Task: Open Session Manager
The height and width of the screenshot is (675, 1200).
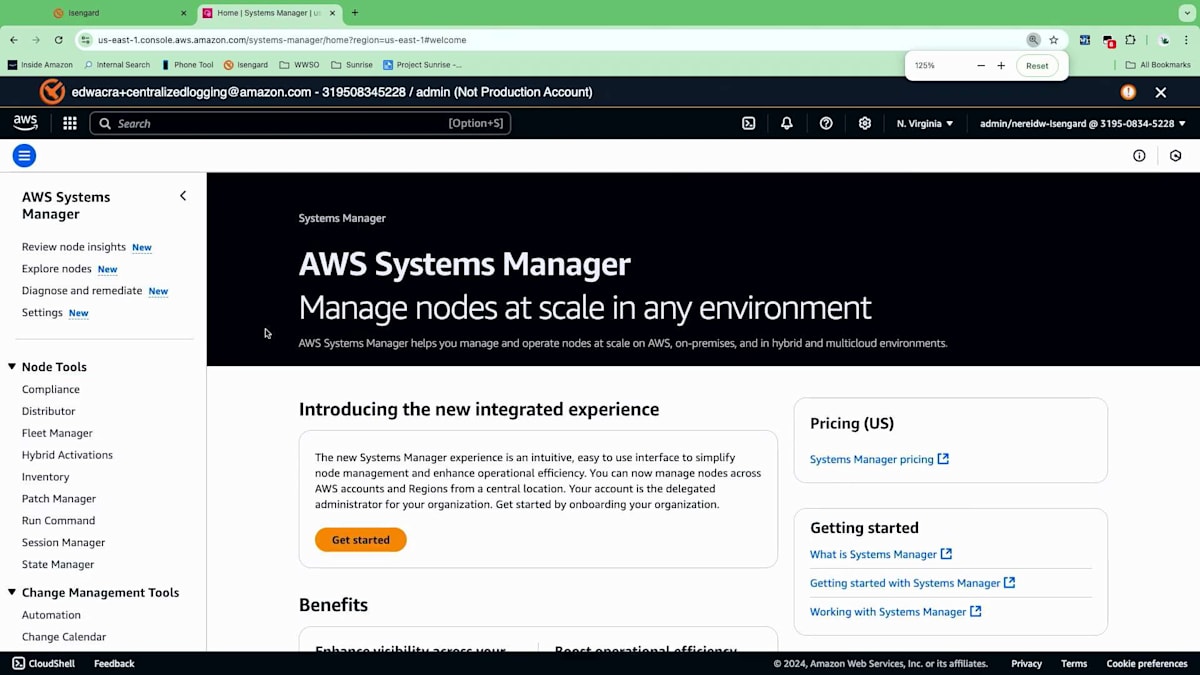Action: pos(63,543)
